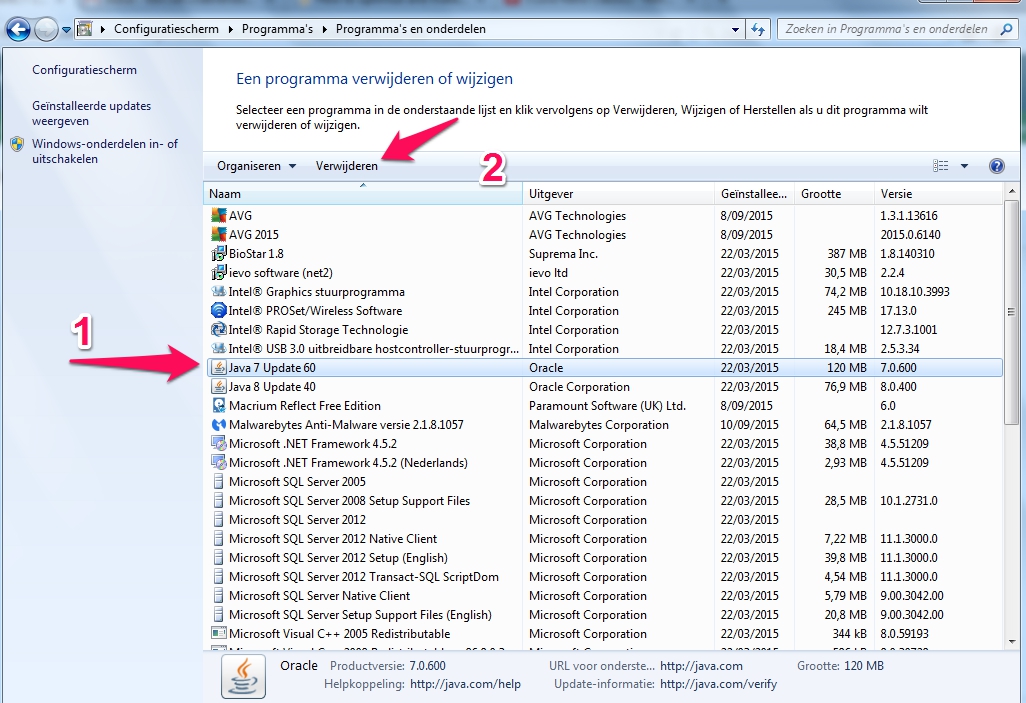The width and height of the screenshot is (1026, 703).
Task: Click Programma's en onderdelen breadcrumb
Action: tap(411, 29)
